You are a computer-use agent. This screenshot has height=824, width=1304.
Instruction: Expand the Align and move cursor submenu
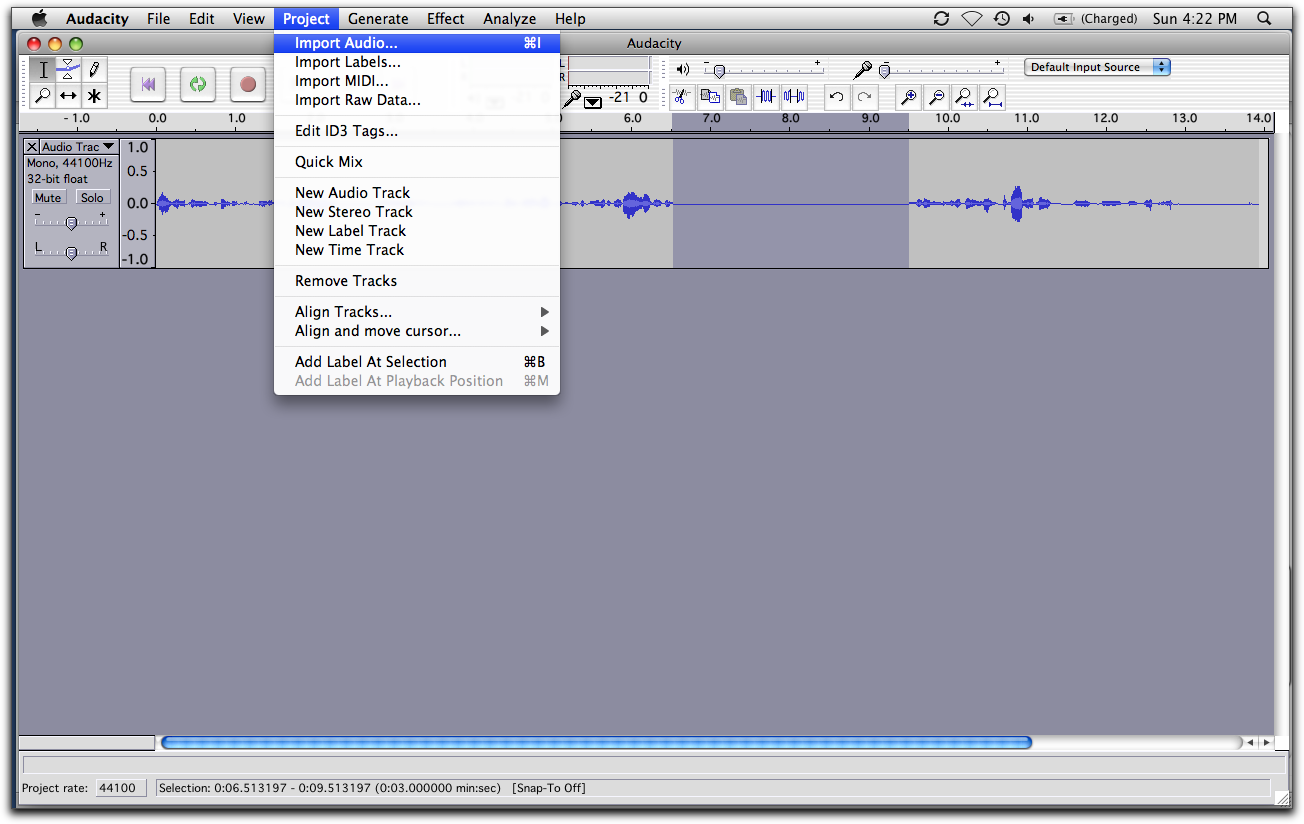417,331
